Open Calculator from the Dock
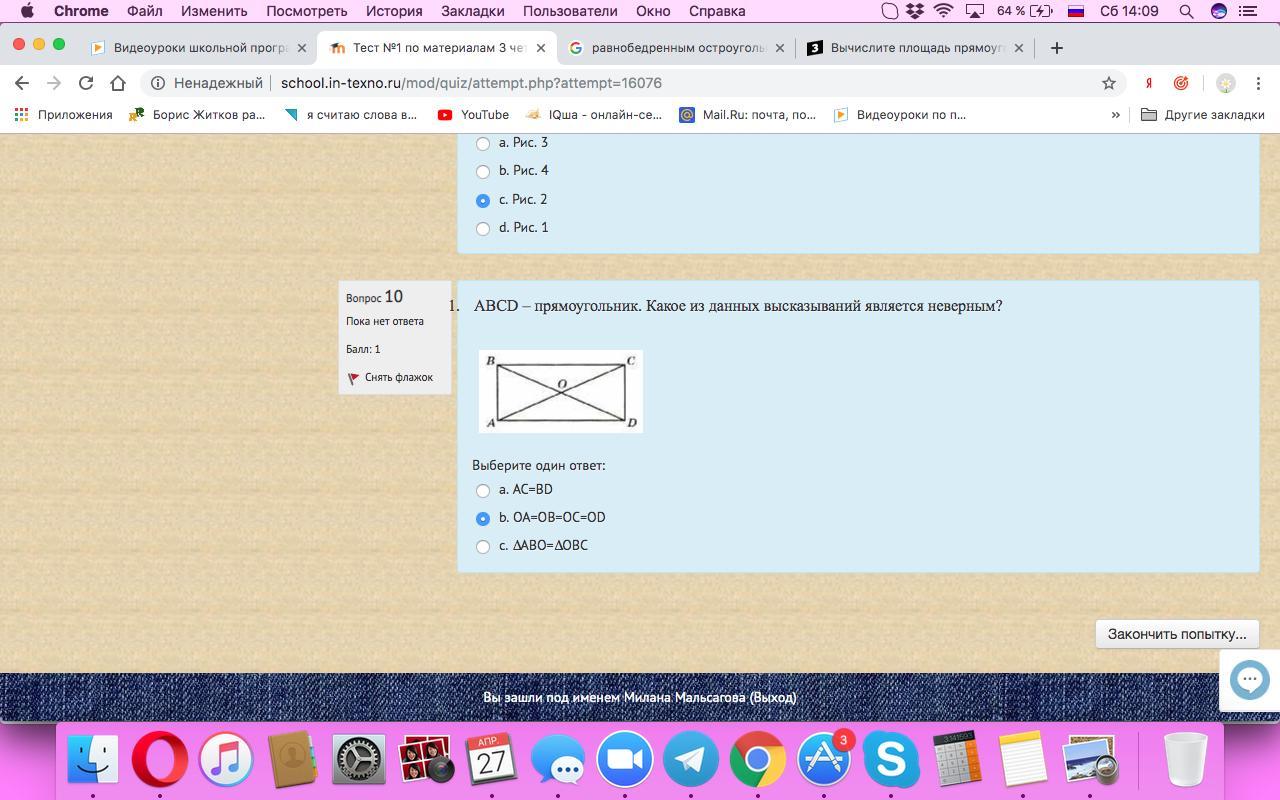The height and width of the screenshot is (800, 1280). (x=957, y=760)
